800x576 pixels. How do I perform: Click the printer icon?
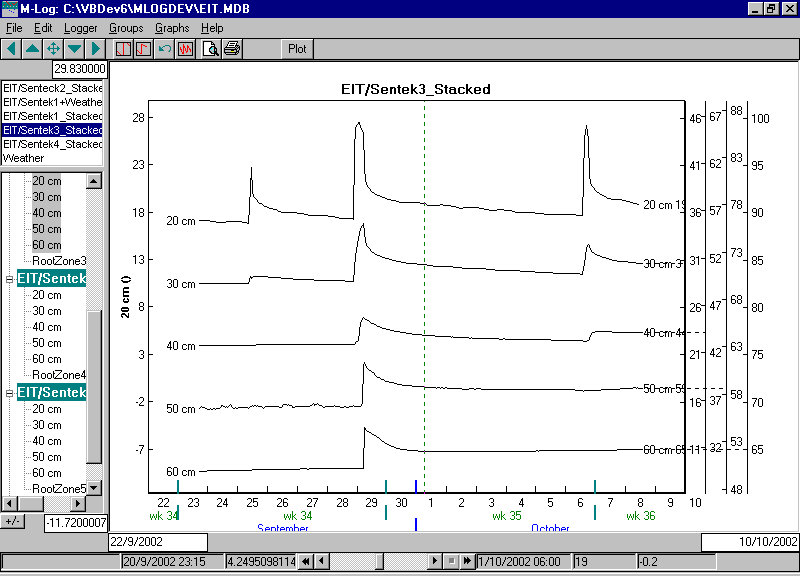coord(232,48)
